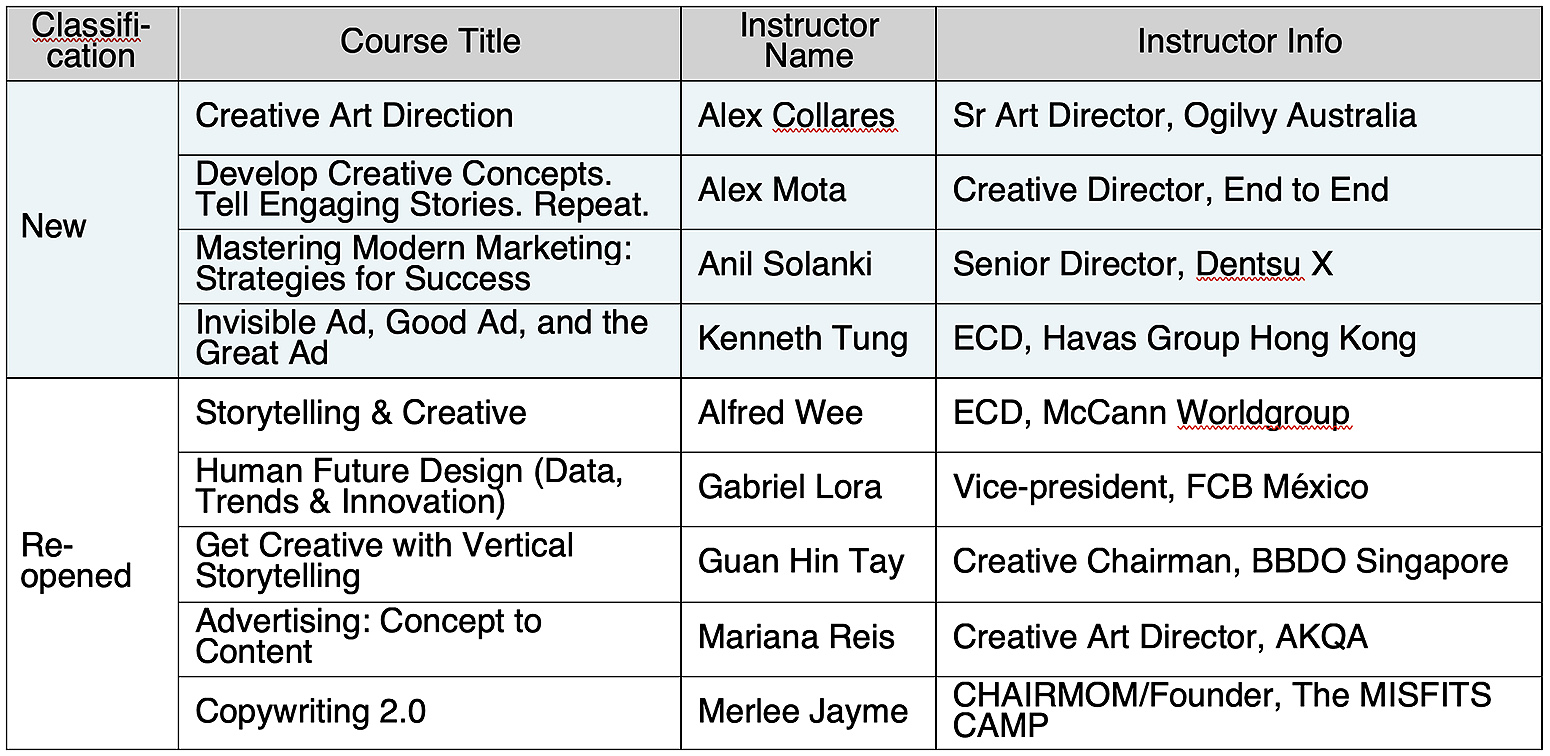
Task: Select the Course Title header cell
Action: (x=430, y=43)
